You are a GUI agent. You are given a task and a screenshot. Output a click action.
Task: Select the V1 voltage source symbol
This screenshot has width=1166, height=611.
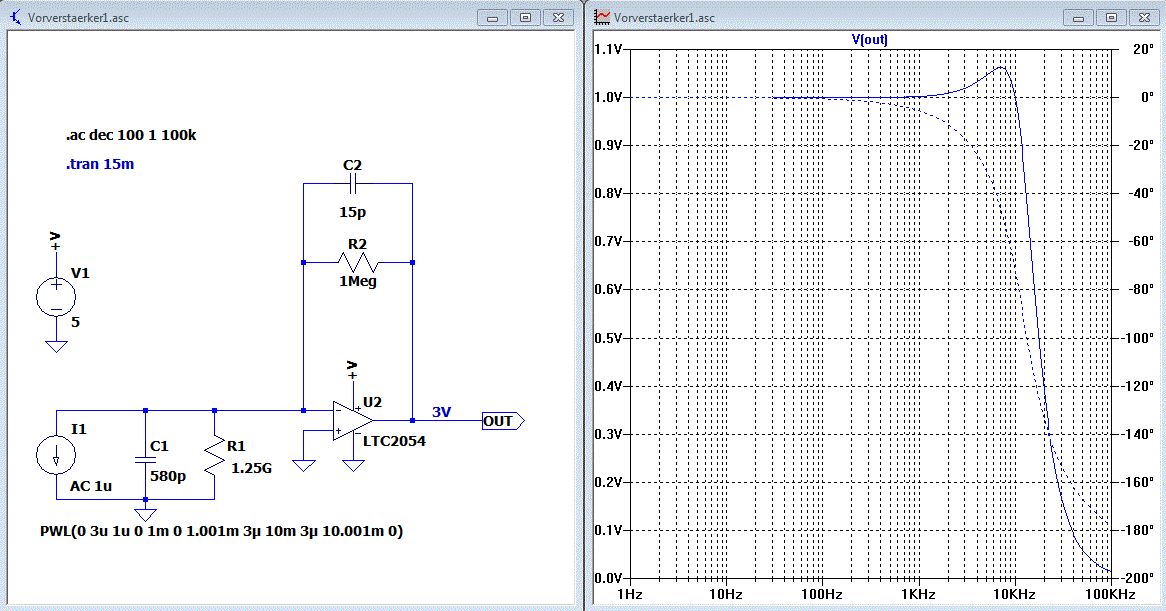point(56,296)
